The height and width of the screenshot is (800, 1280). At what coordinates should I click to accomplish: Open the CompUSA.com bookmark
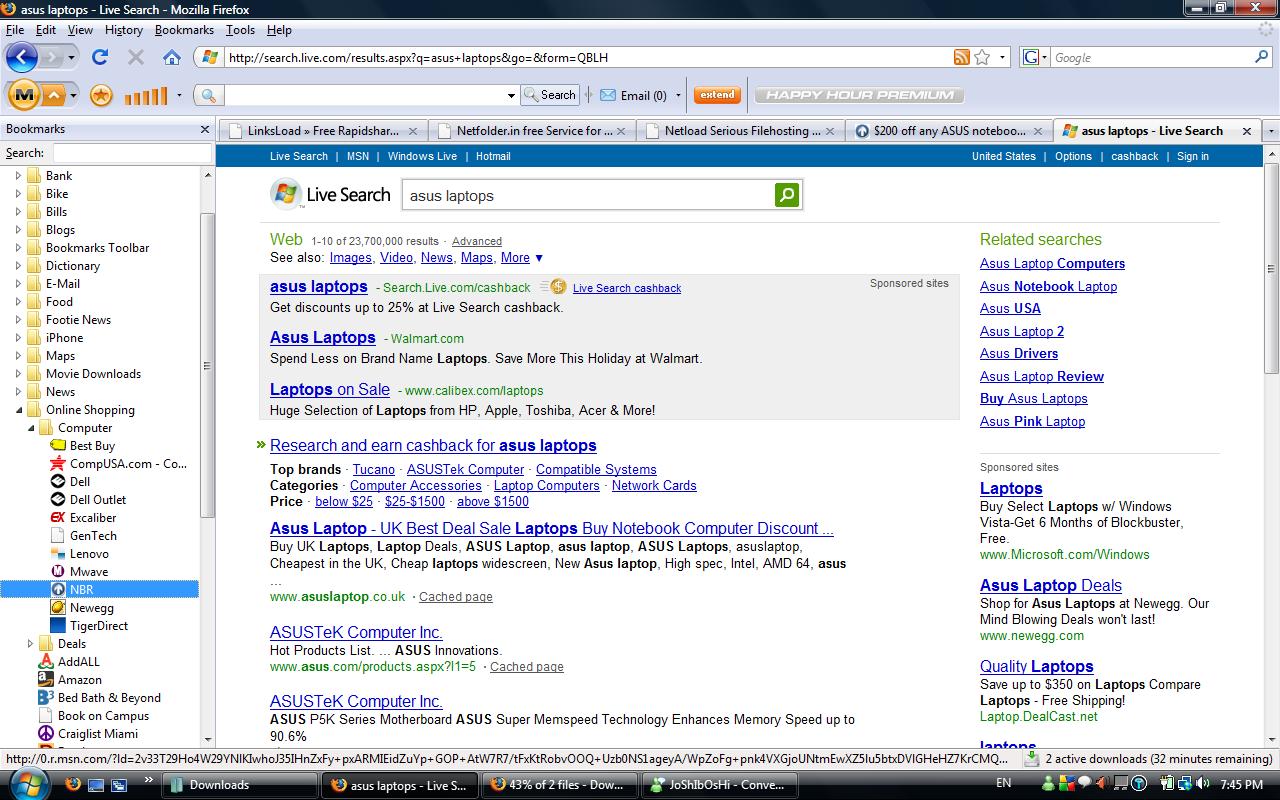pos(128,464)
